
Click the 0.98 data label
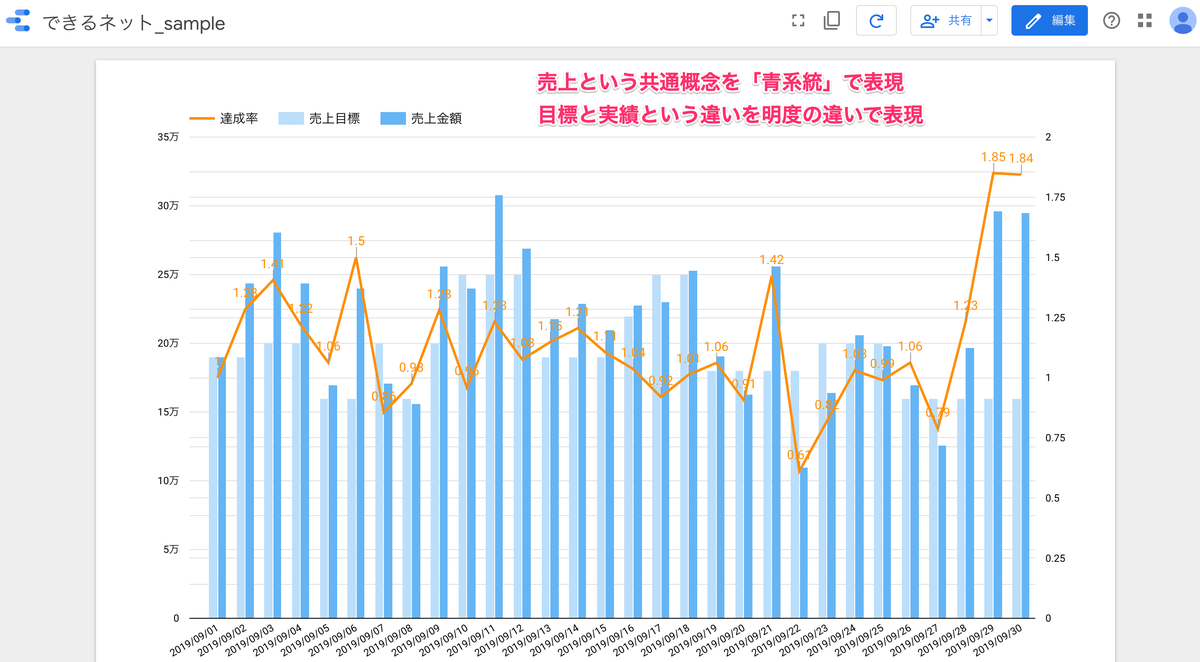411,368
